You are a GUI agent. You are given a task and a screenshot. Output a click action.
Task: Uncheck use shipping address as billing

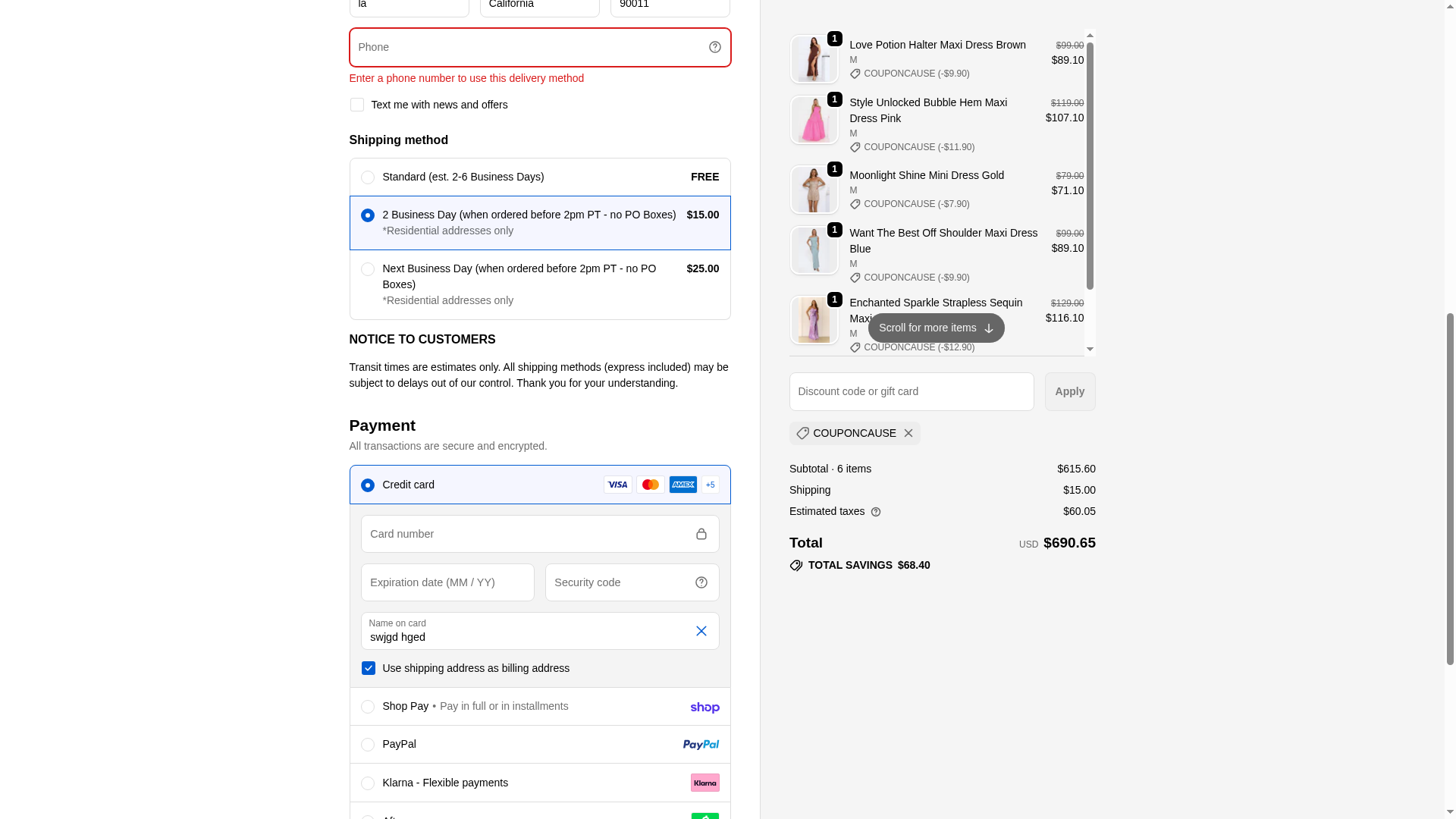coord(368,668)
